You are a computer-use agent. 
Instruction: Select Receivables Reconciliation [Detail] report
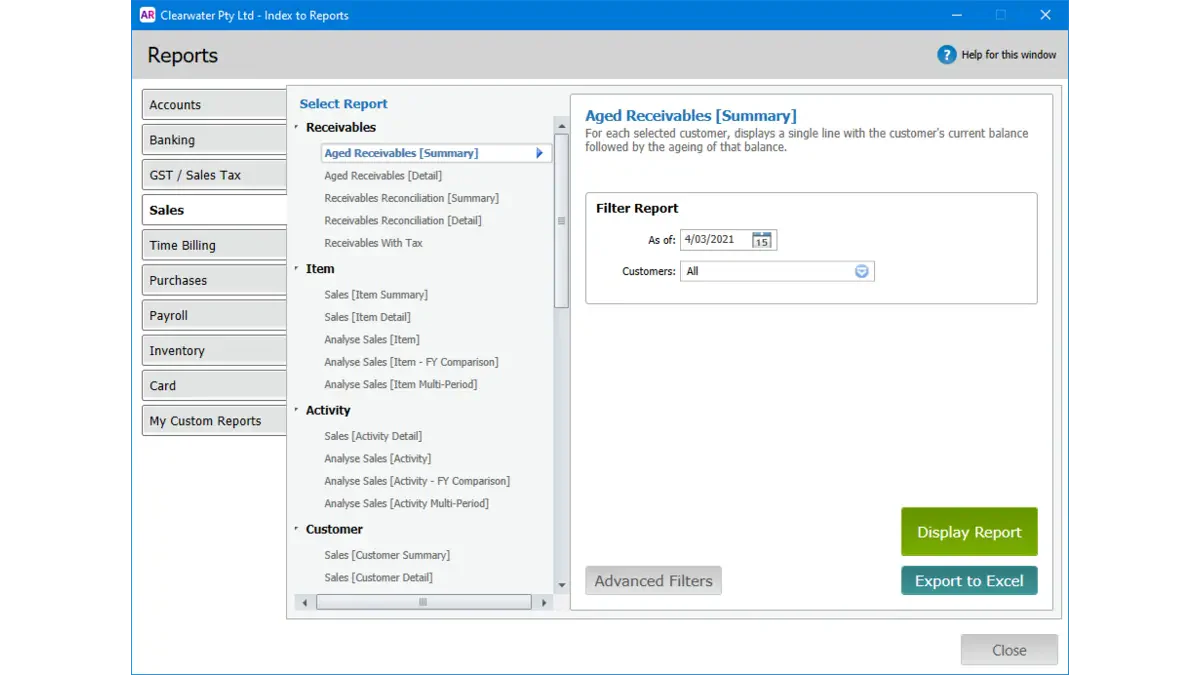coord(403,220)
